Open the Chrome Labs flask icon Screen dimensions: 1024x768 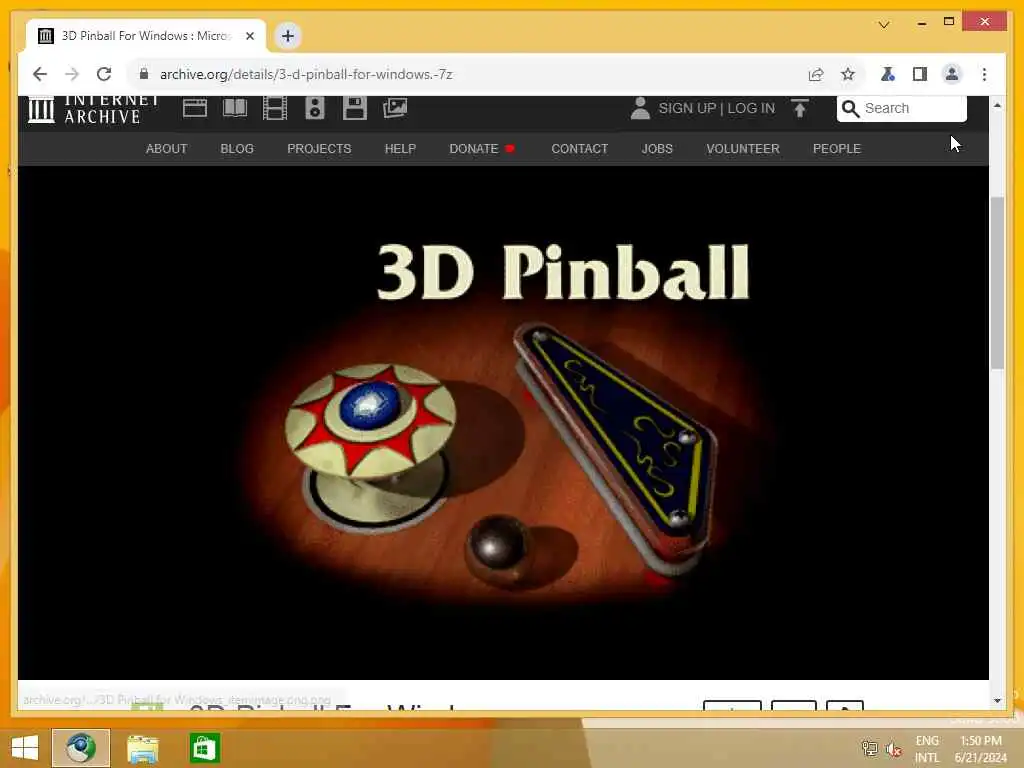(888, 74)
